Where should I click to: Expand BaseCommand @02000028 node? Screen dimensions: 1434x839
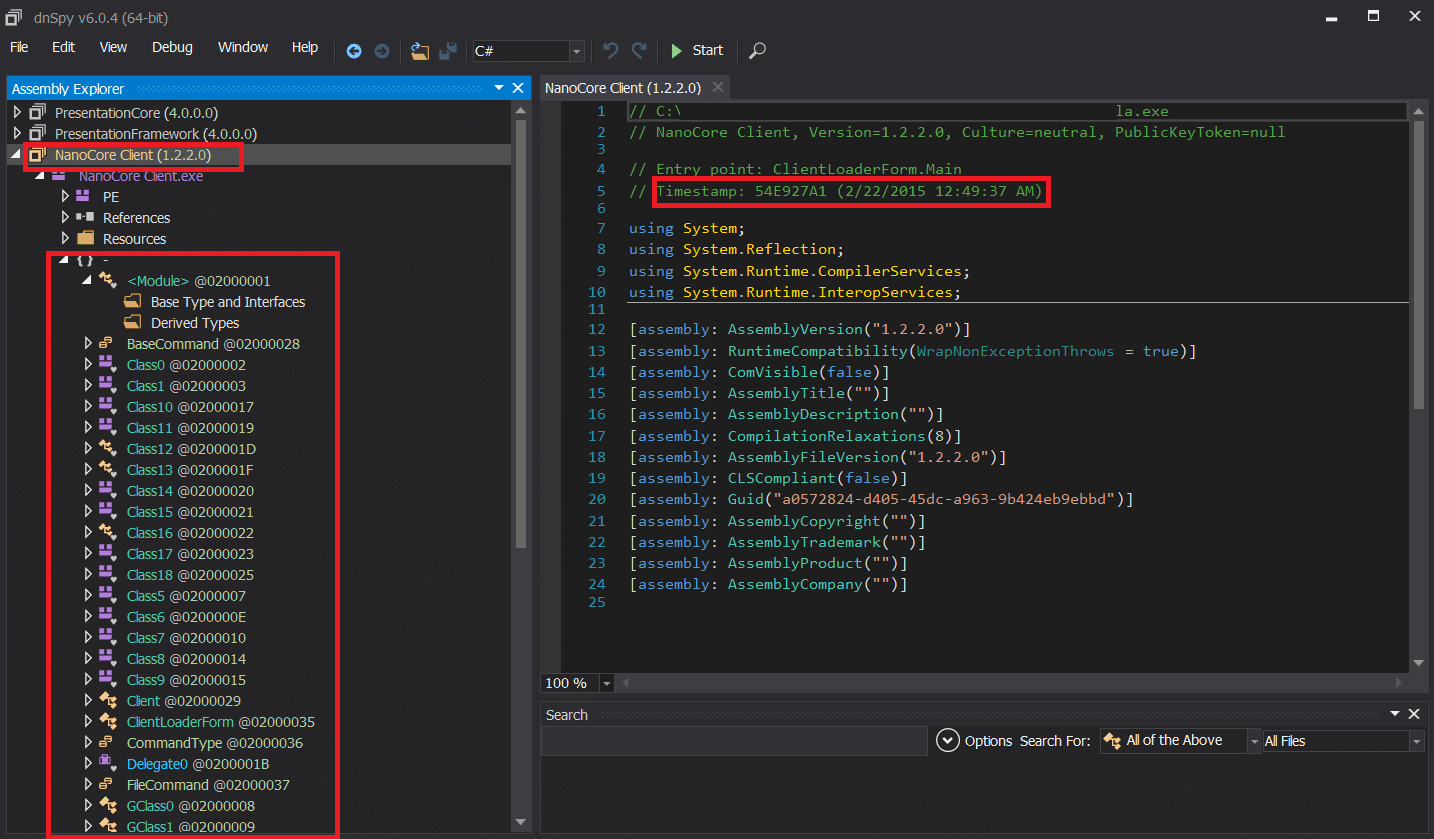(89, 344)
